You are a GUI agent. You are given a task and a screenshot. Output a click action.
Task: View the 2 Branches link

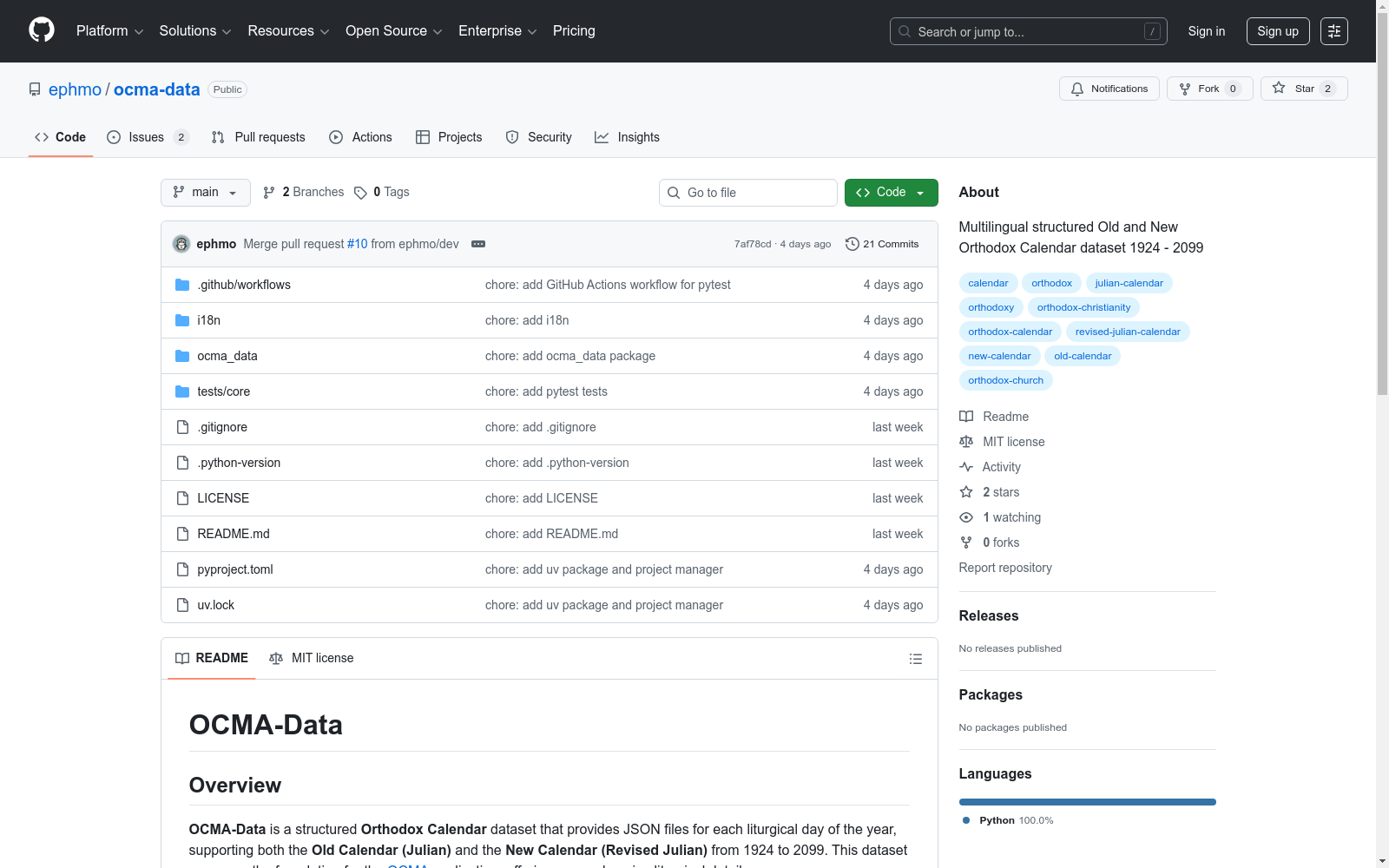tap(304, 192)
